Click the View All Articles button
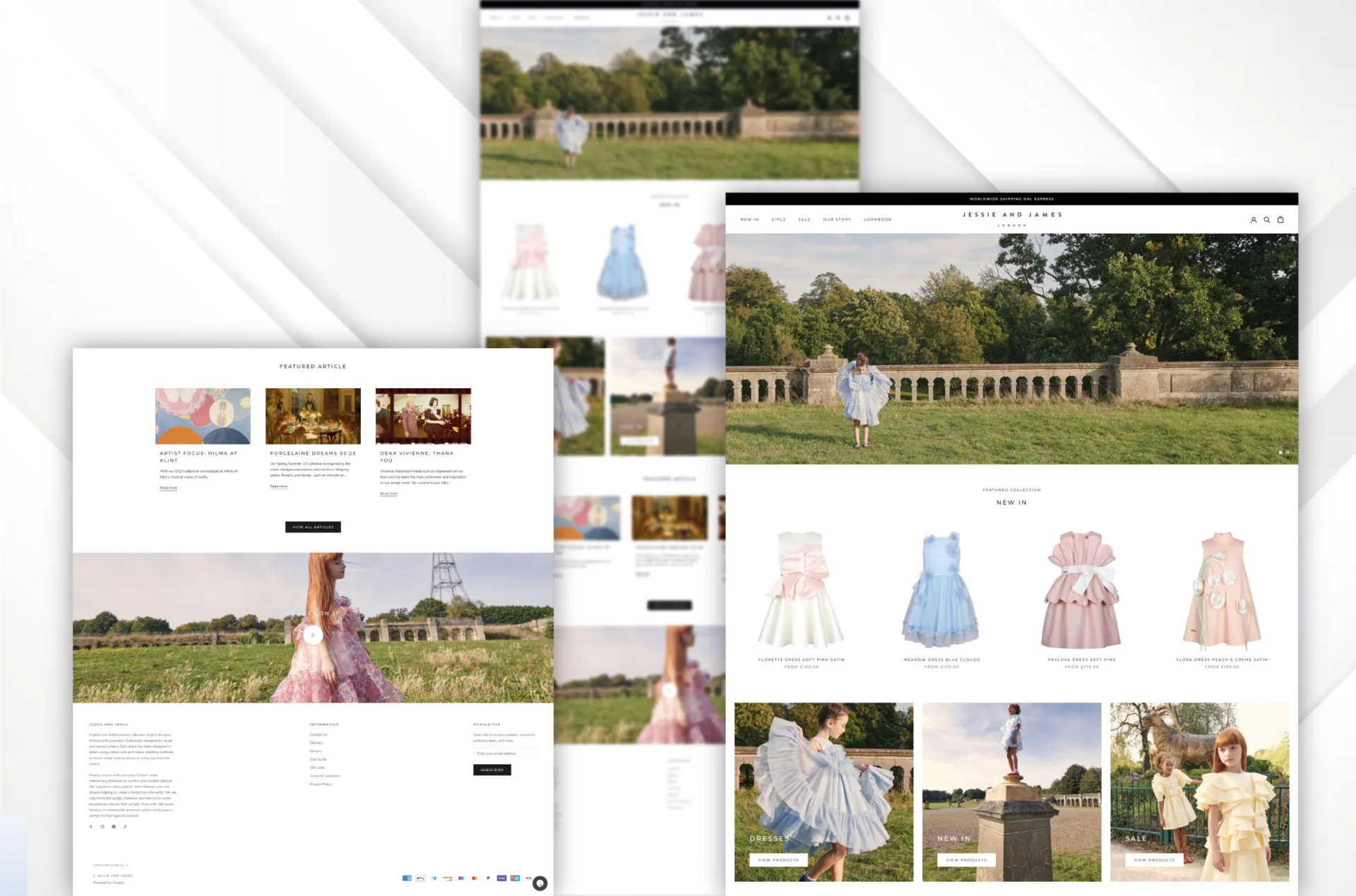This screenshot has width=1356, height=896. [313, 527]
